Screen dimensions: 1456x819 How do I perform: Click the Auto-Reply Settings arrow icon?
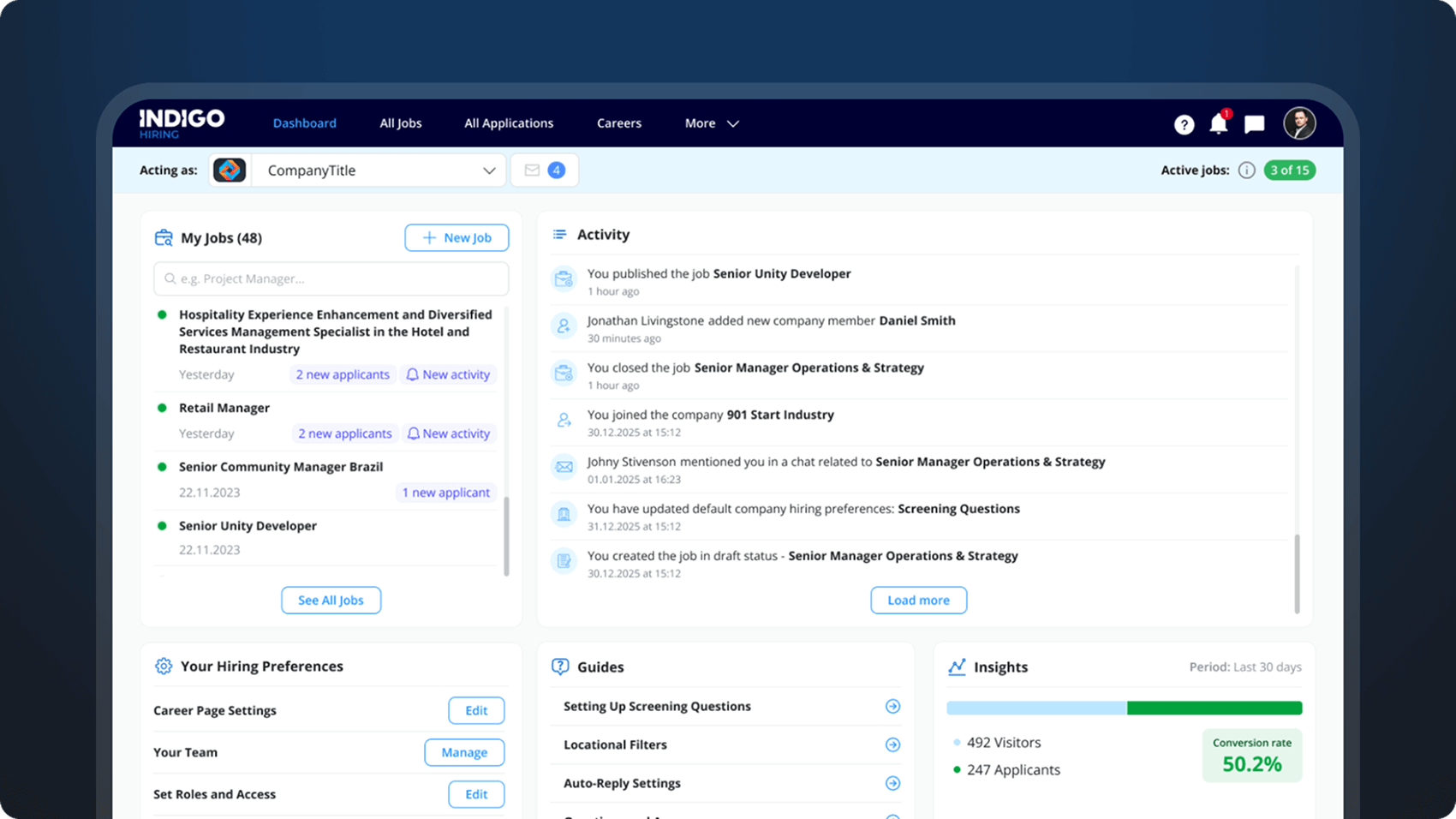click(892, 783)
